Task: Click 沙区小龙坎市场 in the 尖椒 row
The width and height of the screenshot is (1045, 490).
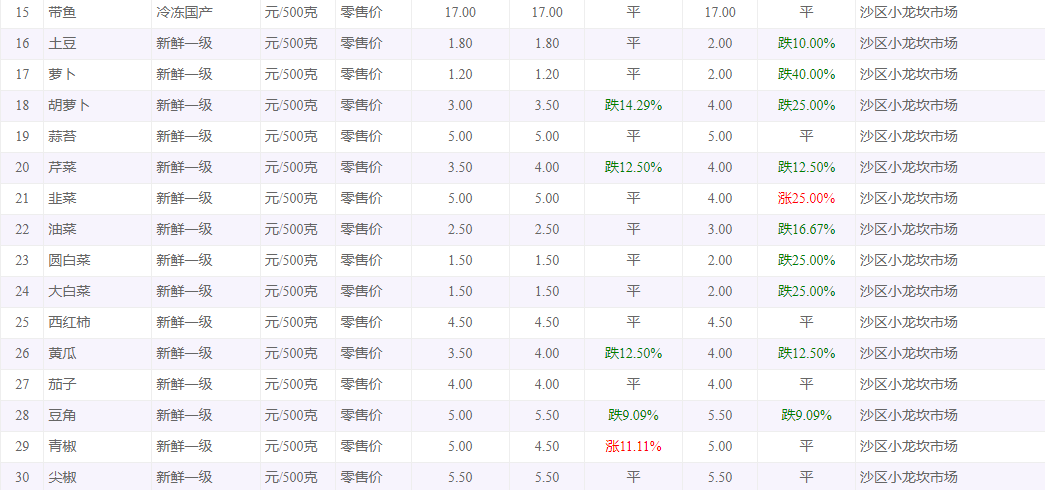Action: pos(908,478)
